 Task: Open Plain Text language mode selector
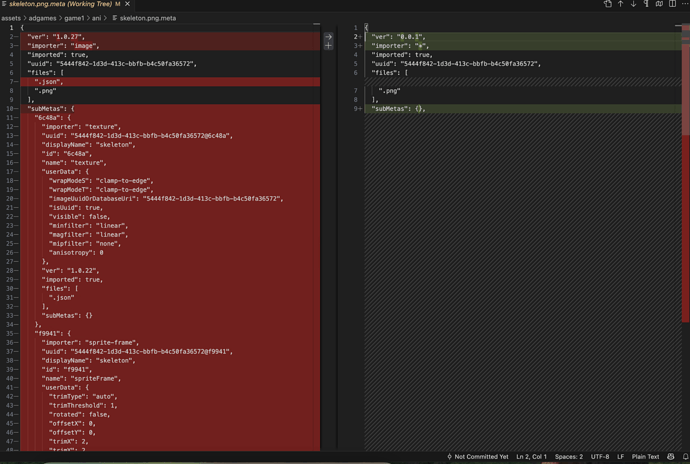click(x=645, y=457)
